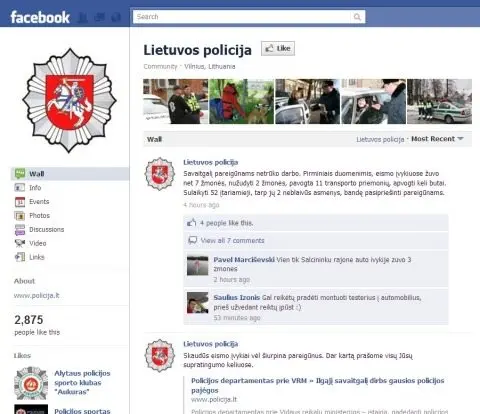
Task: Open messages icon in header
Action: 99,17
